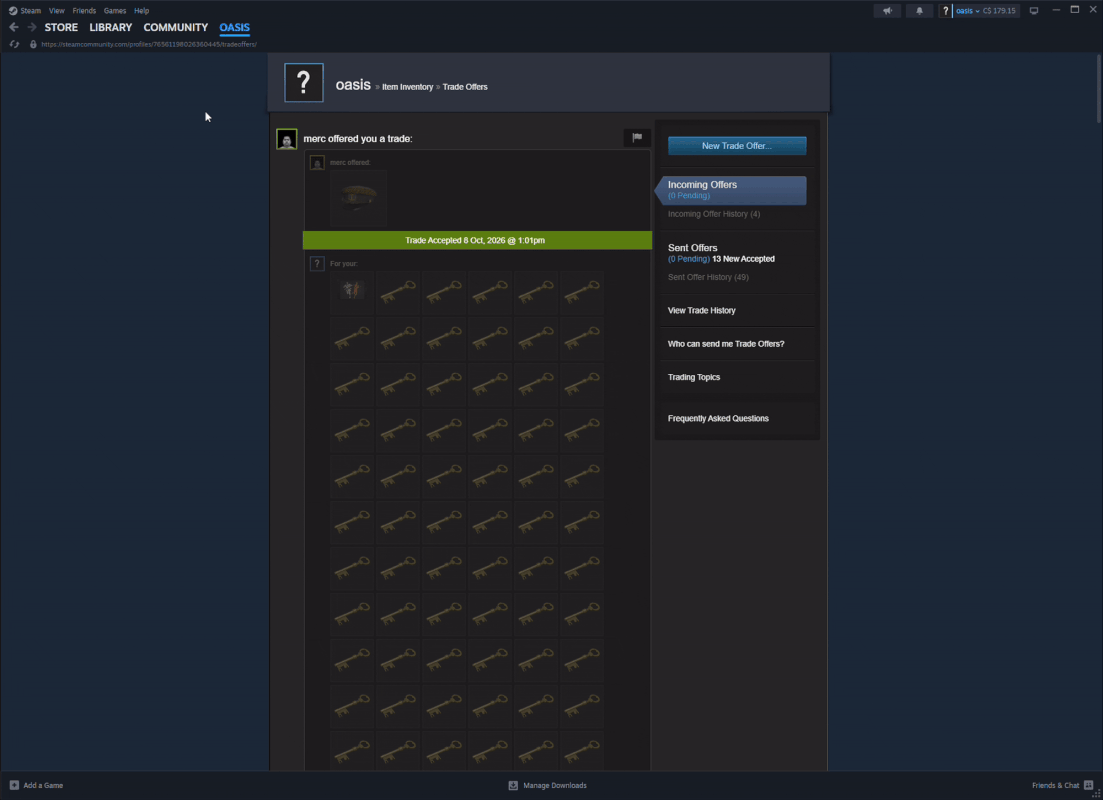This screenshot has height=800, width=1103.
Task: Click the wallet balance C$ 179.15
Action: click(999, 11)
